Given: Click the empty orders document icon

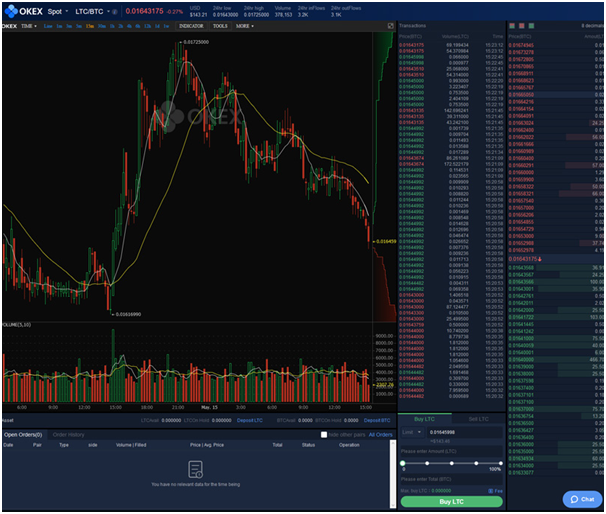Looking at the screenshot, I should [x=195, y=469].
